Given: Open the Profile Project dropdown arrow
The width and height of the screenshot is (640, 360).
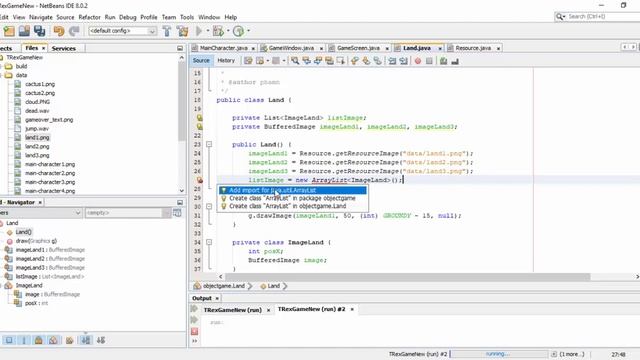Looking at the screenshot, I should click(x=249, y=31).
